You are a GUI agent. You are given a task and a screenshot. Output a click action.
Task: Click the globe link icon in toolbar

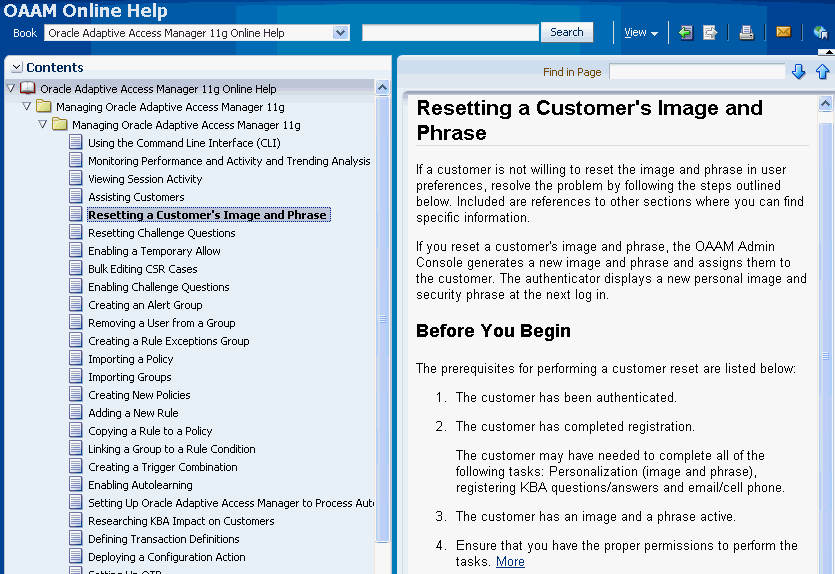pos(821,33)
